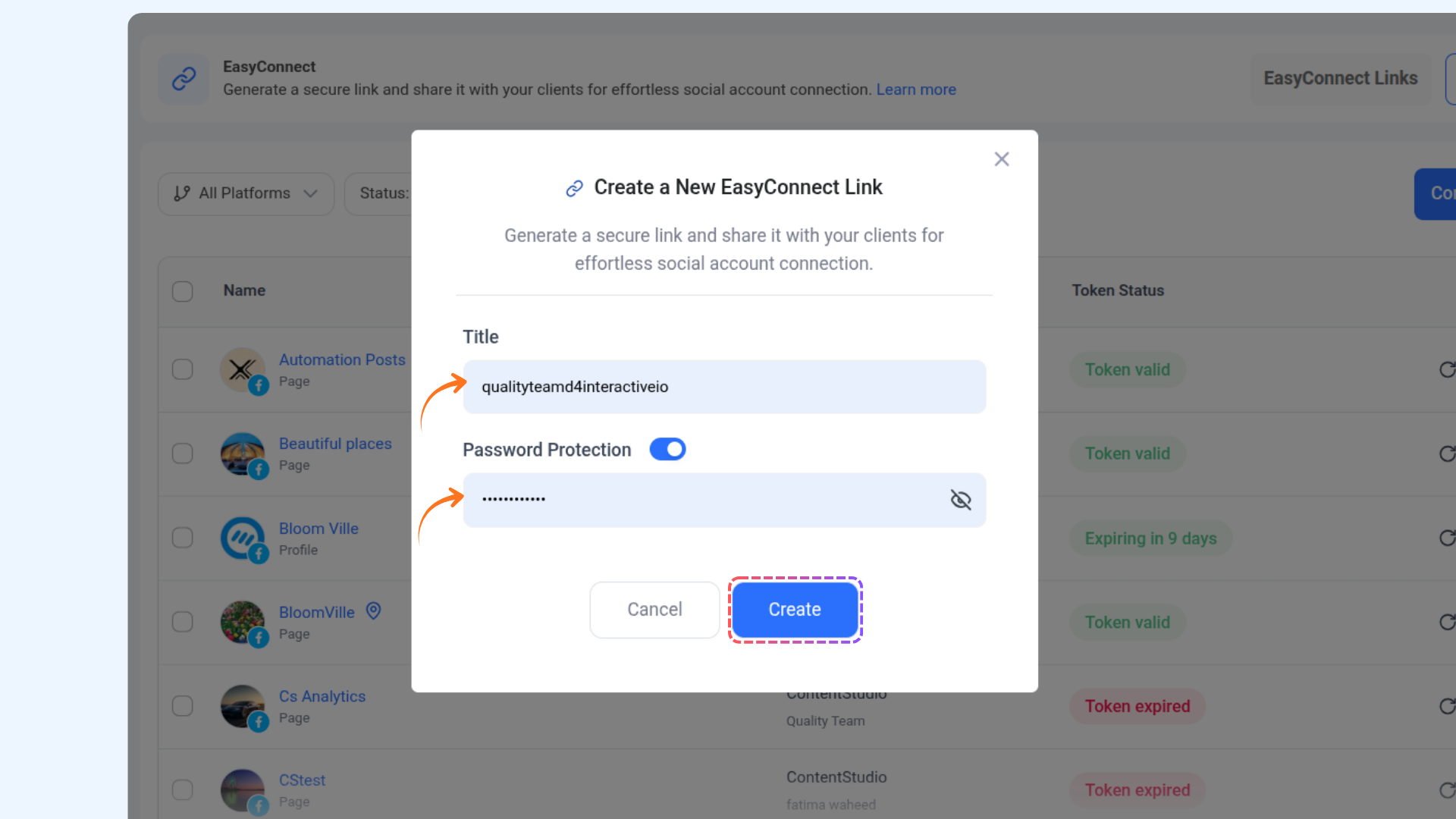The width and height of the screenshot is (1456, 819).
Task: Click Bloom Ville profile avatar icon
Action: [243, 538]
